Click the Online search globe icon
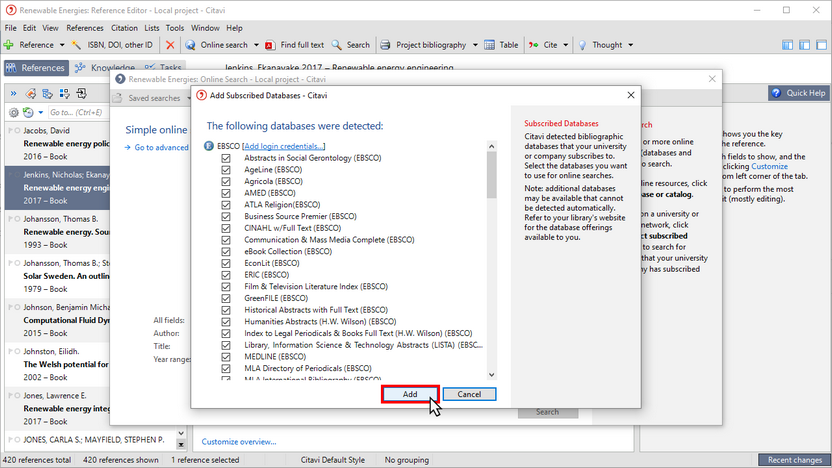Screen dimensions: 832x468 pyautogui.click(x=190, y=45)
